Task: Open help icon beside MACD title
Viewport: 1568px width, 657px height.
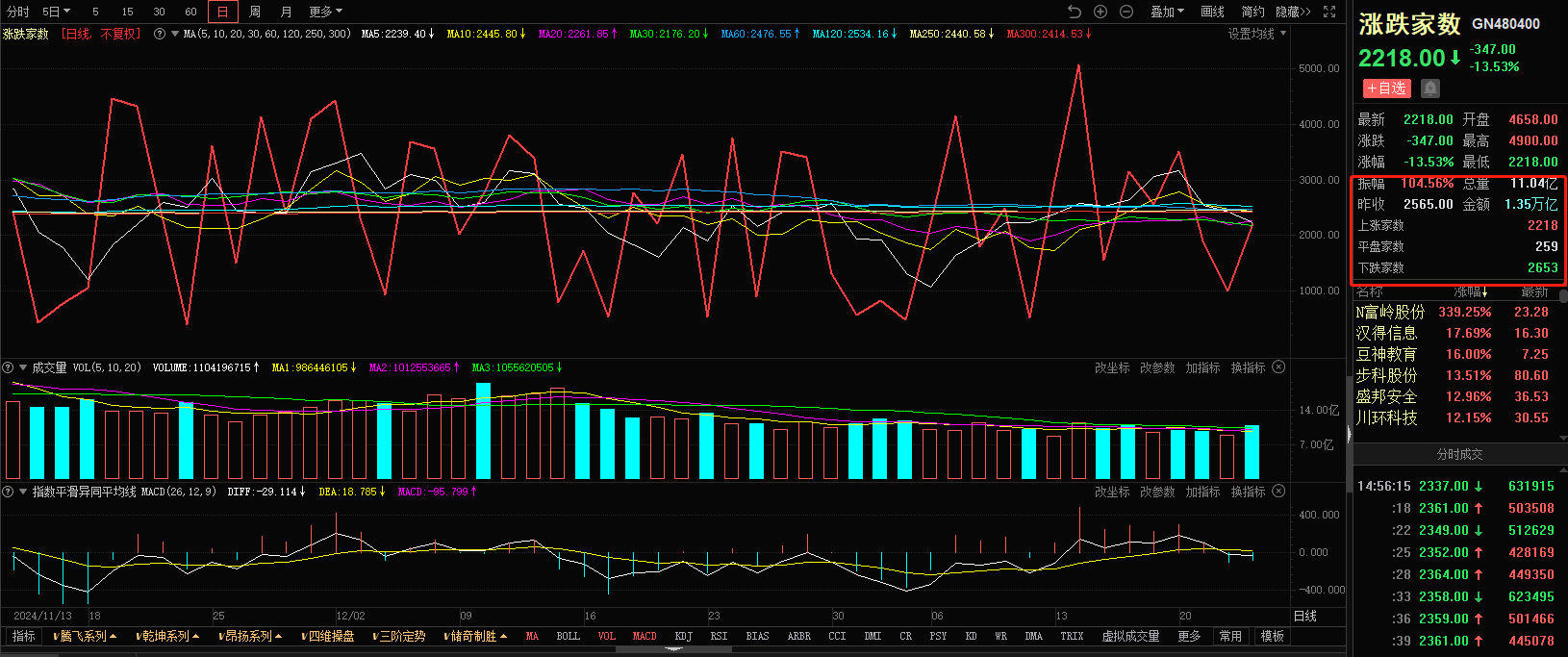Action: (x=9, y=492)
